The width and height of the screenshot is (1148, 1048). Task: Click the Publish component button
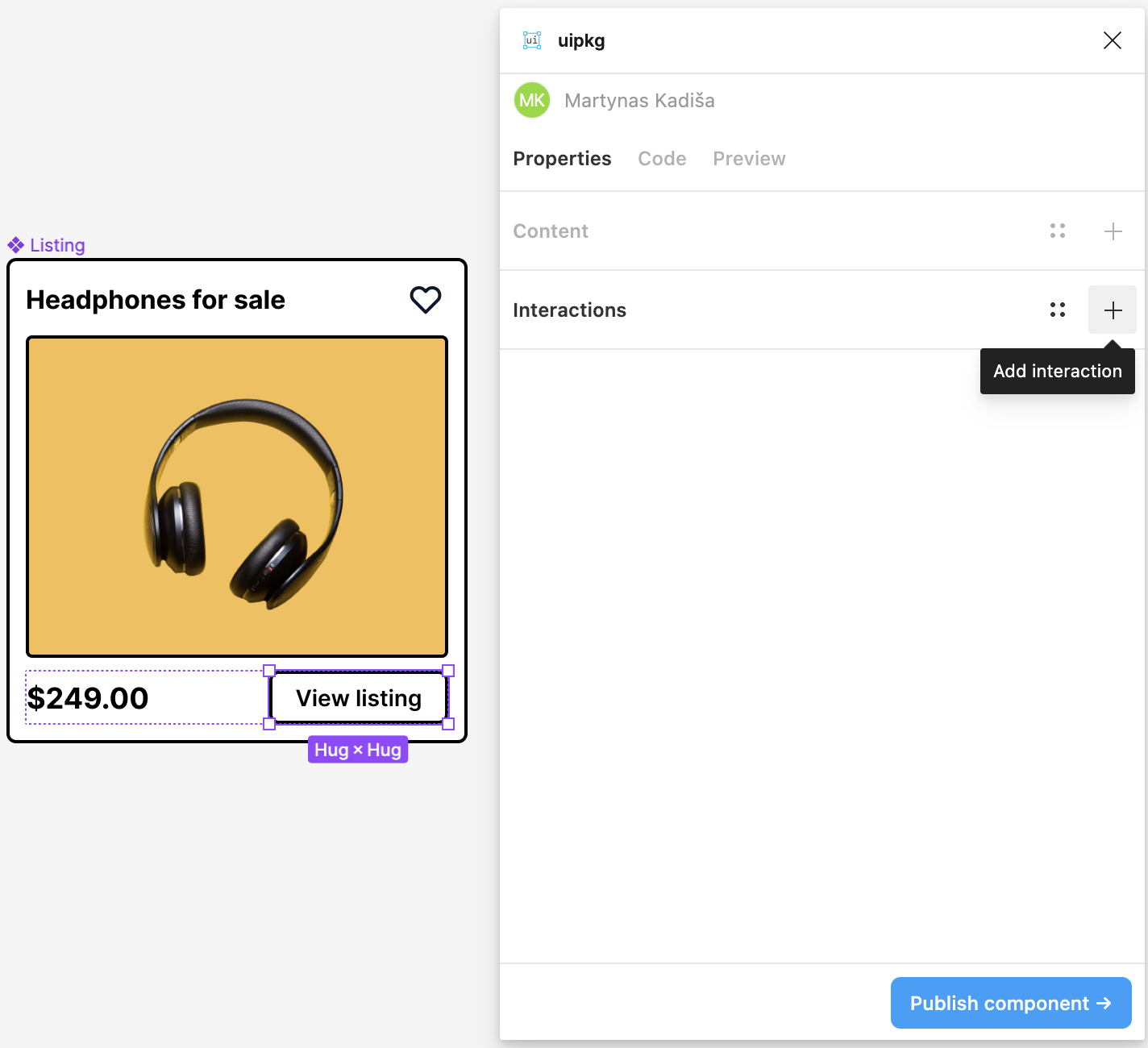click(x=1011, y=1003)
